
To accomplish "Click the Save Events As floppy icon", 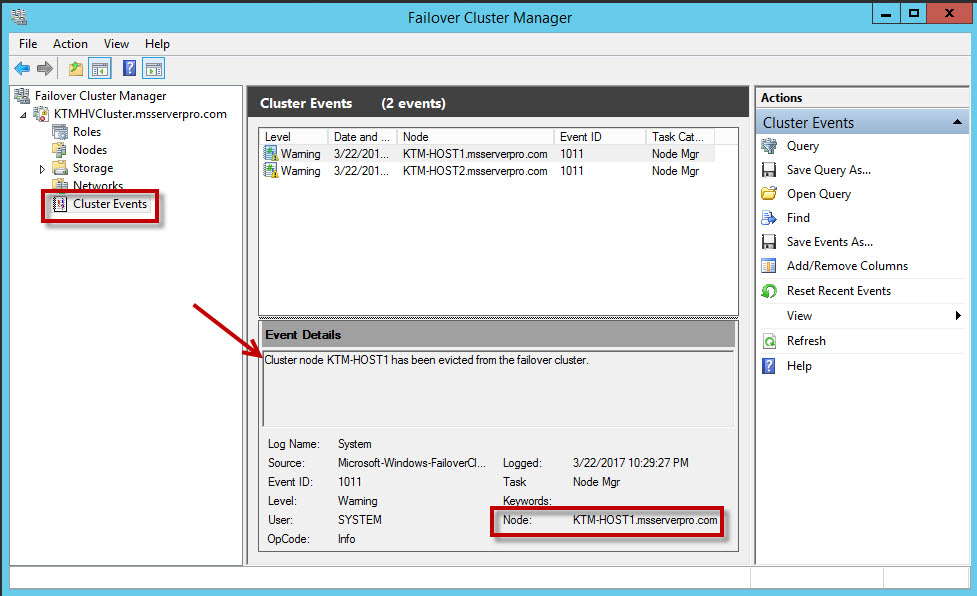I will coord(769,242).
